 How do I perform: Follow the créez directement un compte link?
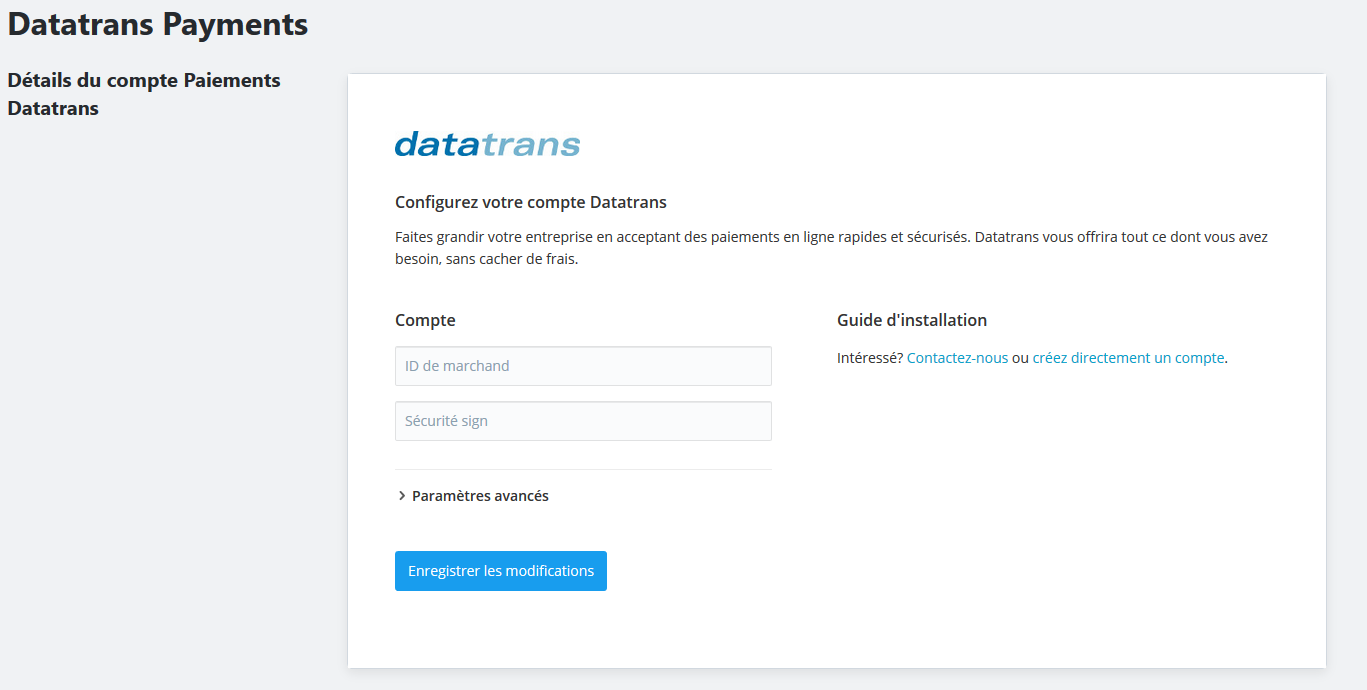coord(1128,358)
